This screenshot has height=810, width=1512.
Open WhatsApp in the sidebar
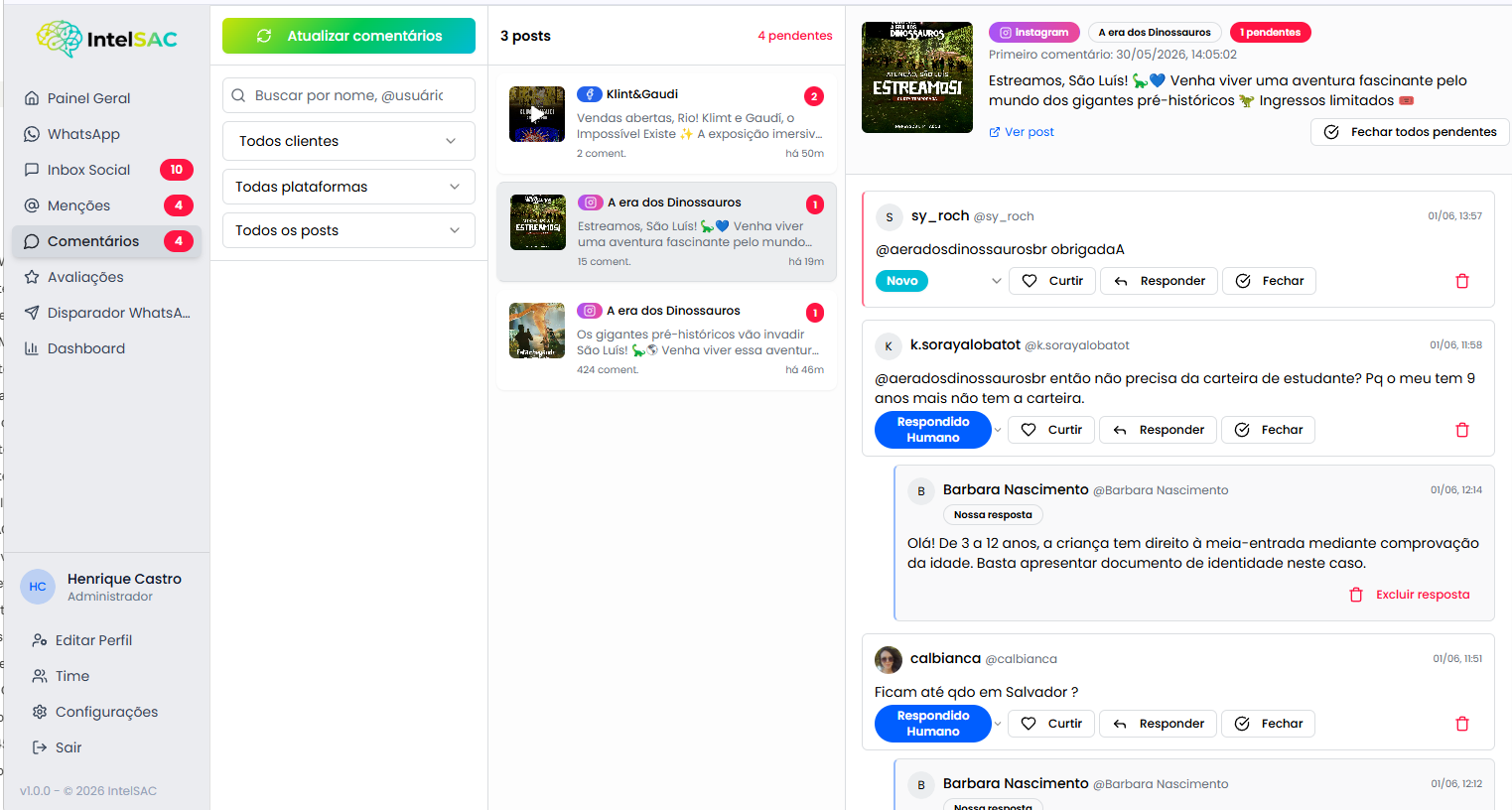(x=106, y=134)
